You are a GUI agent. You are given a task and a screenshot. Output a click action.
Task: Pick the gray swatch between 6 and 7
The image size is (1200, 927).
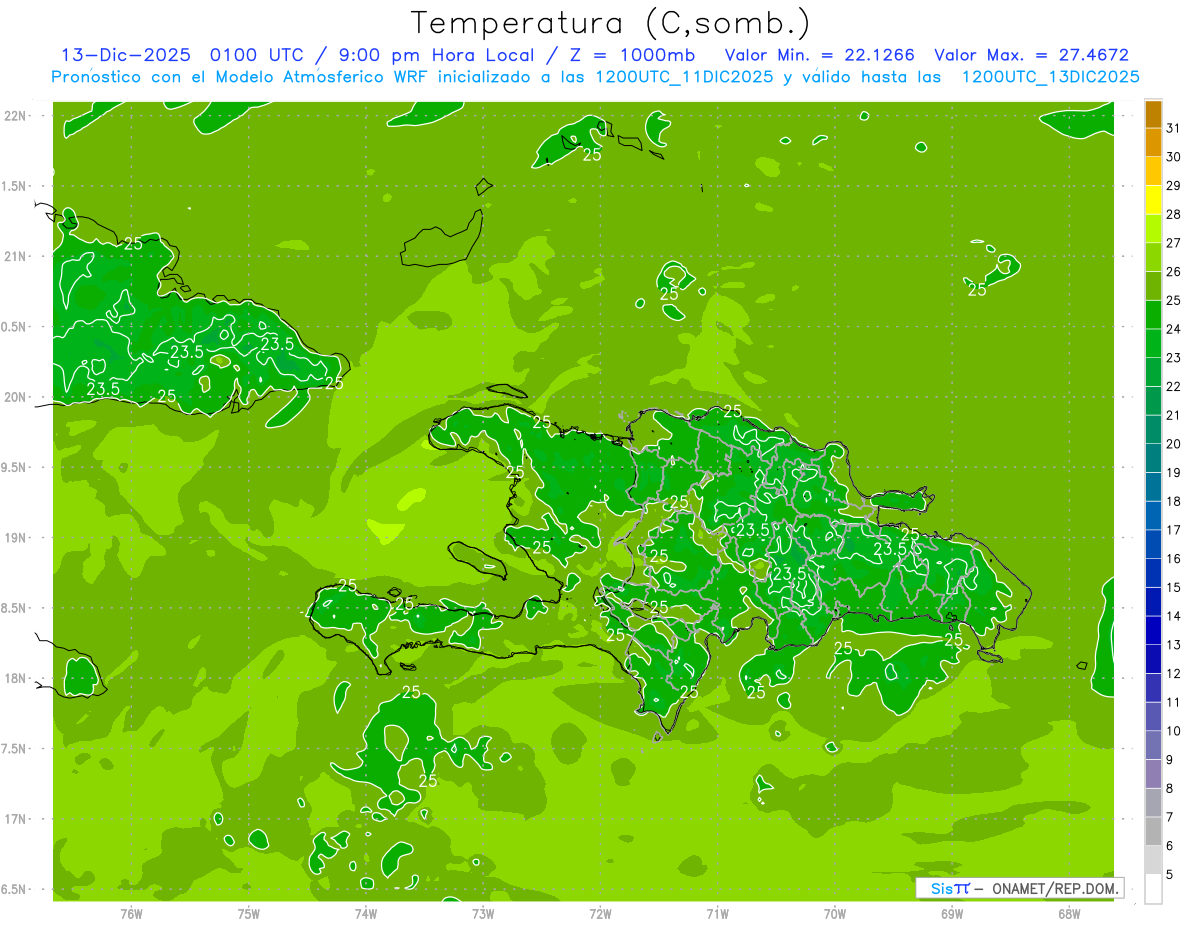pyautogui.click(x=1153, y=831)
